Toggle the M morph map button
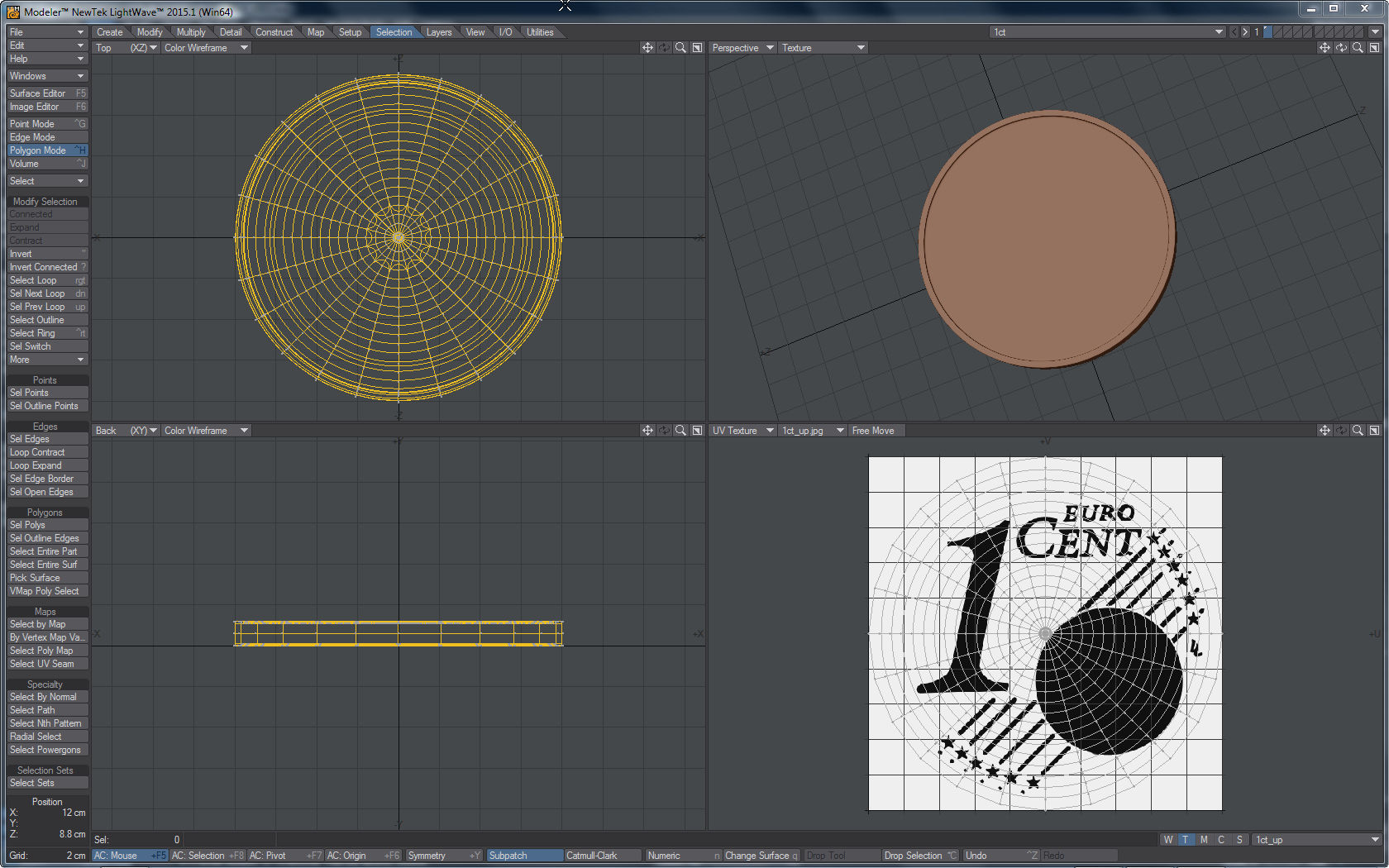Image resolution: width=1389 pixels, height=868 pixels. [1204, 840]
